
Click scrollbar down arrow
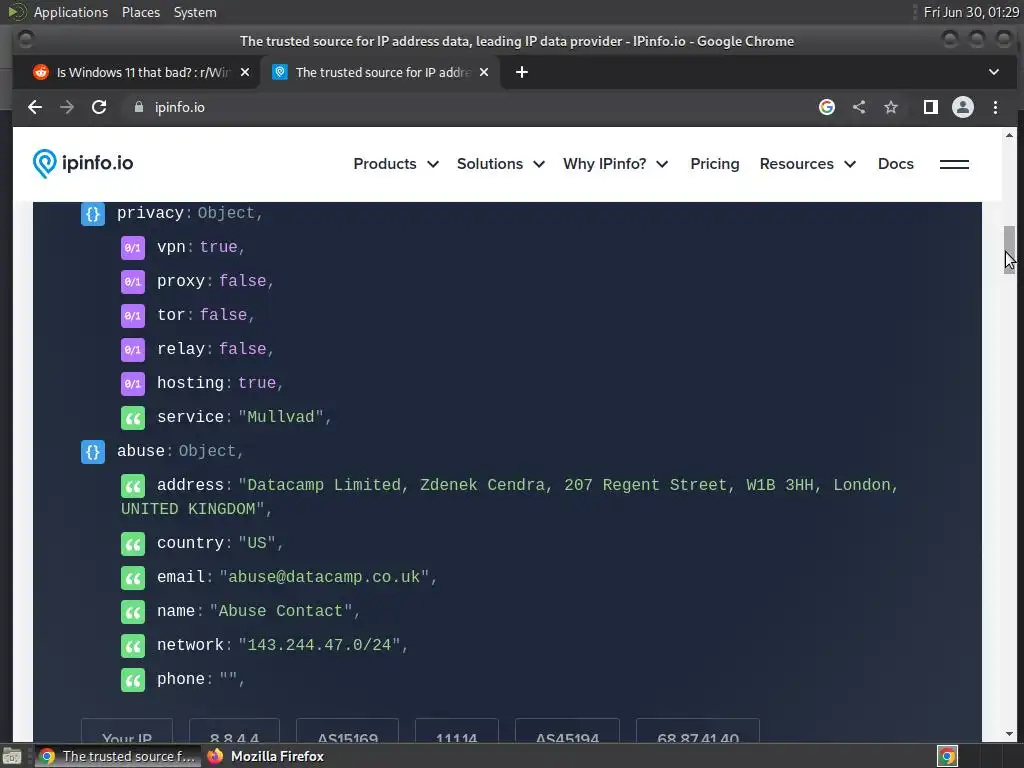pyautogui.click(x=1010, y=734)
